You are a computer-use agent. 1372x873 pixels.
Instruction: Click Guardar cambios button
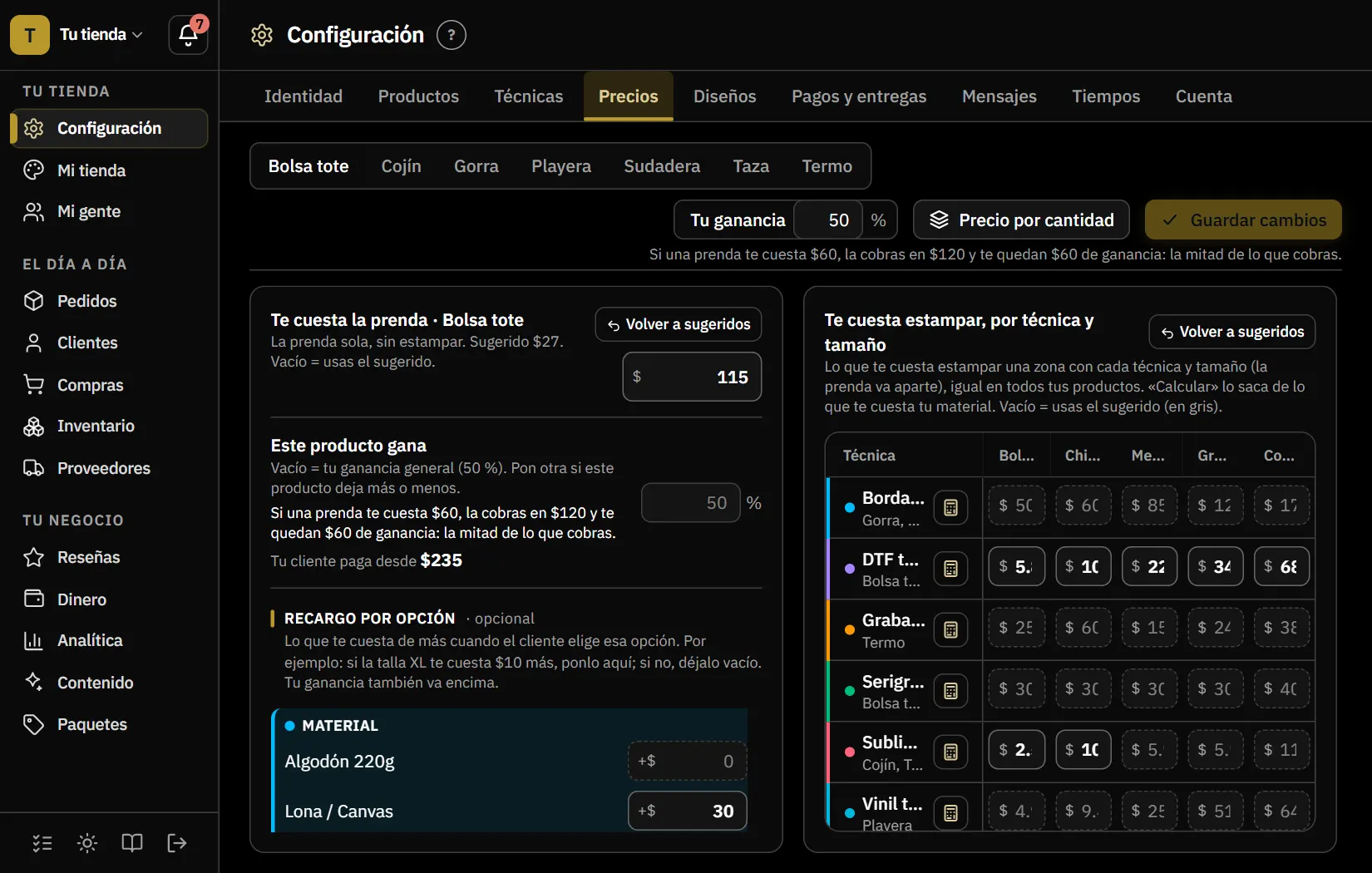(x=1243, y=220)
